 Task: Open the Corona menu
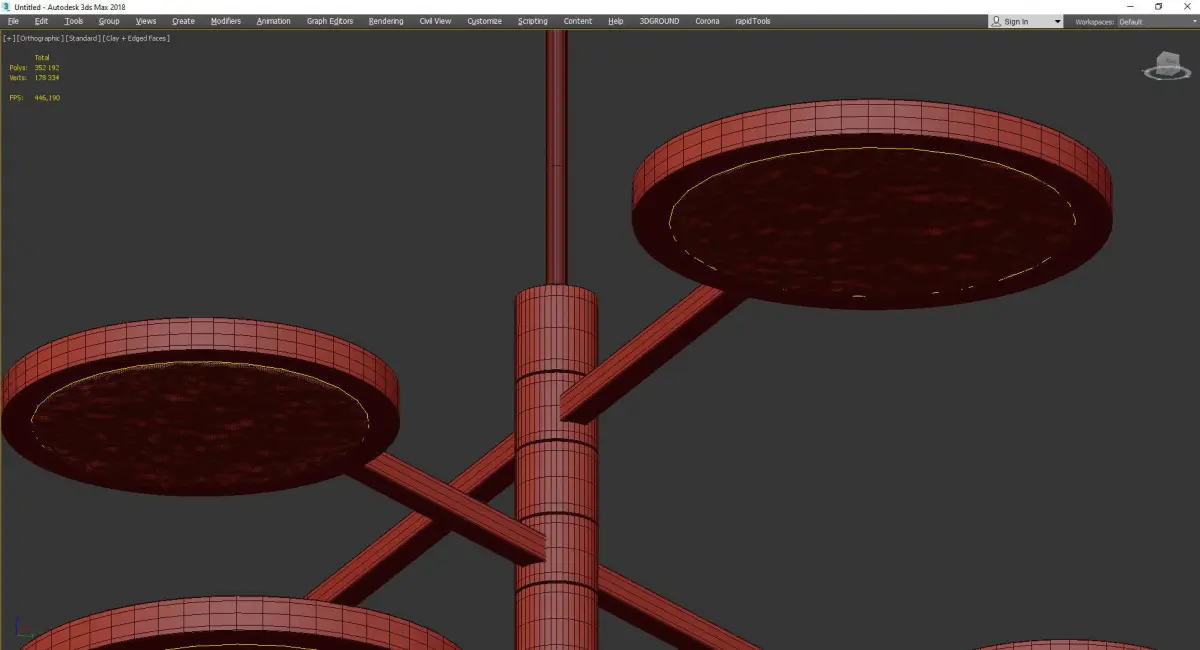coord(707,21)
